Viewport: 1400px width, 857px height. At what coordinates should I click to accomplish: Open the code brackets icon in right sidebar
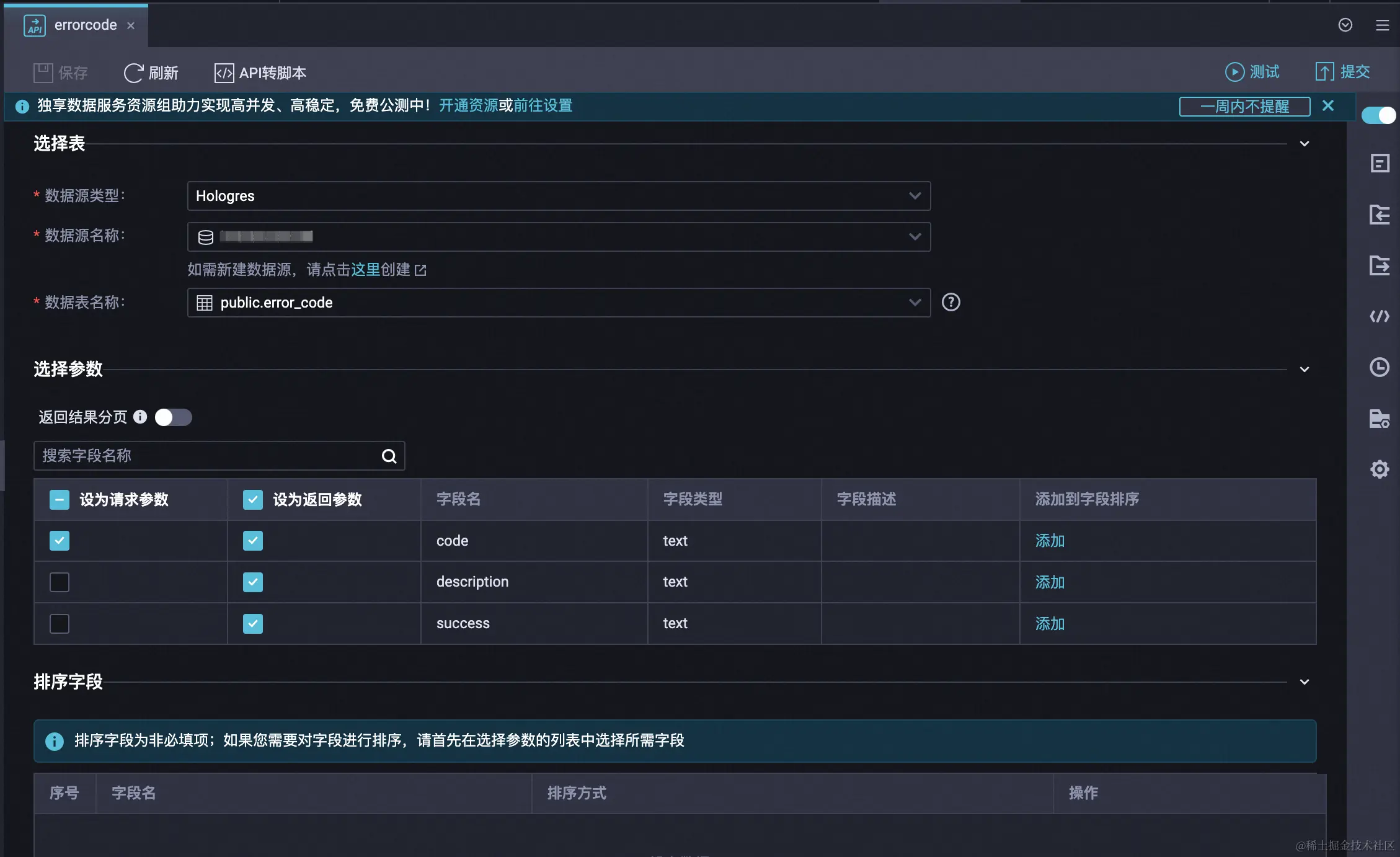click(x=1379, y=317)
